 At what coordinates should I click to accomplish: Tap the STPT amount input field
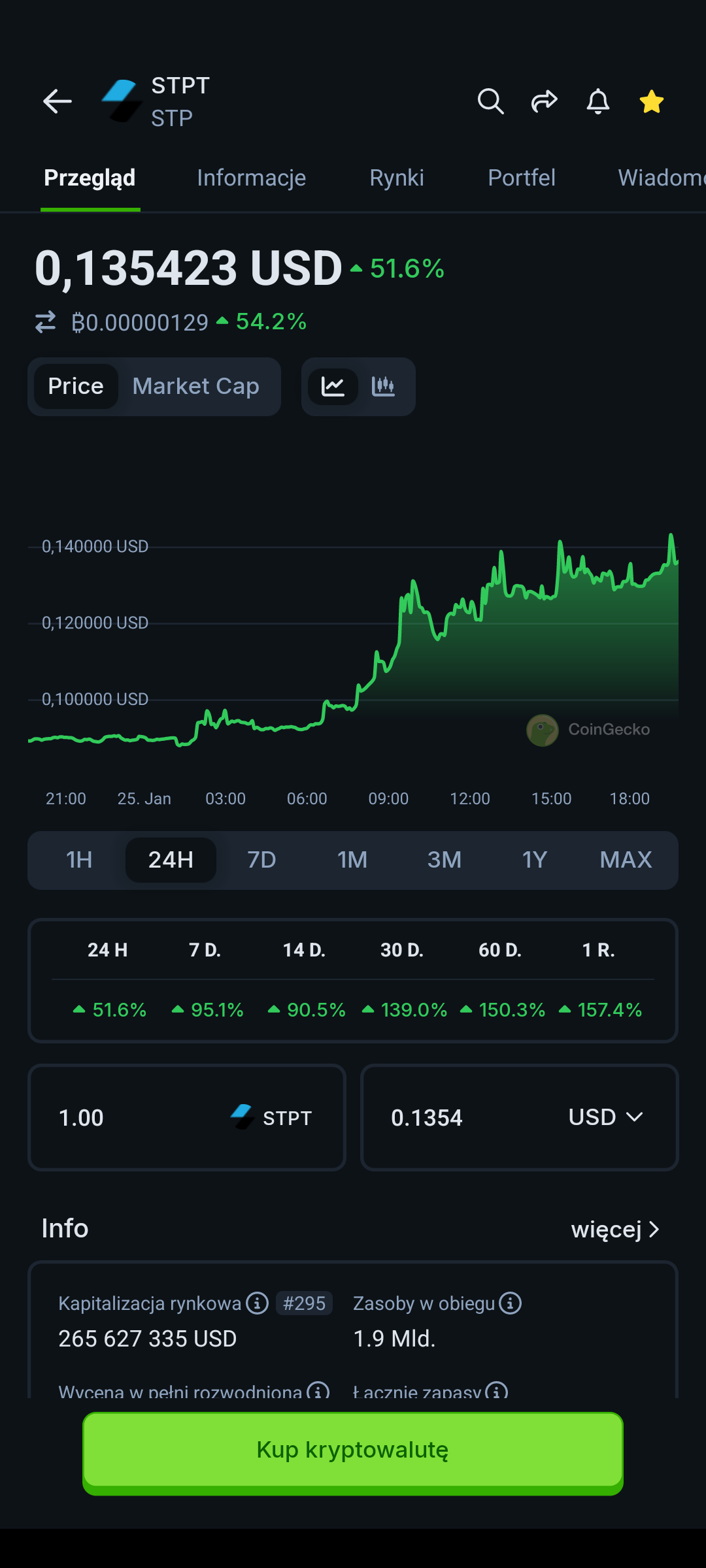click(131, 1117)
